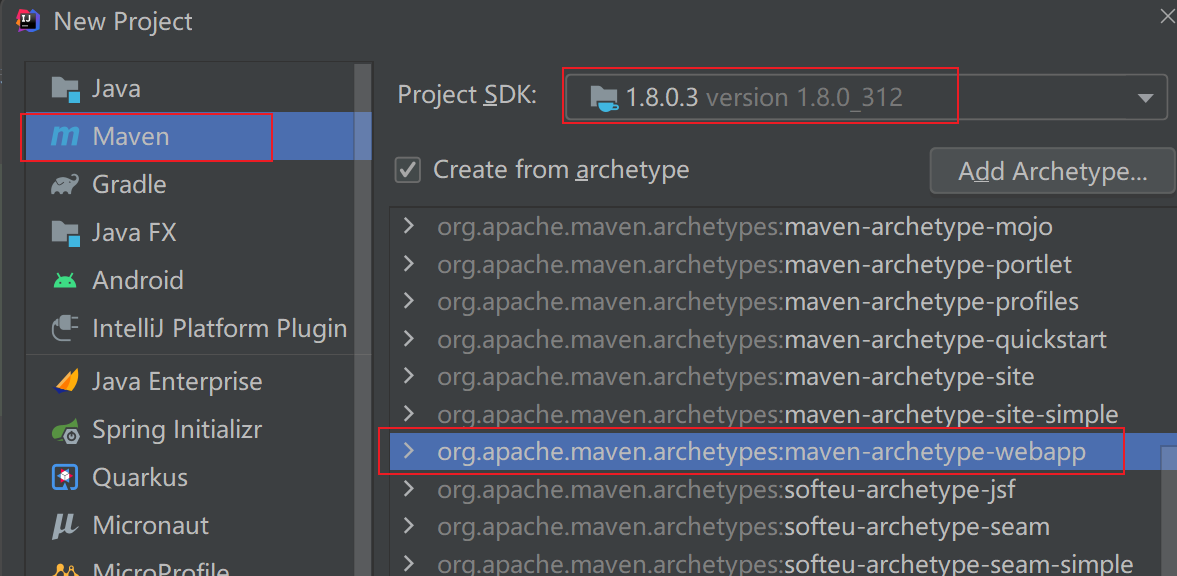Expand maven-archetype-webapp node

click(x=408, y=451)
